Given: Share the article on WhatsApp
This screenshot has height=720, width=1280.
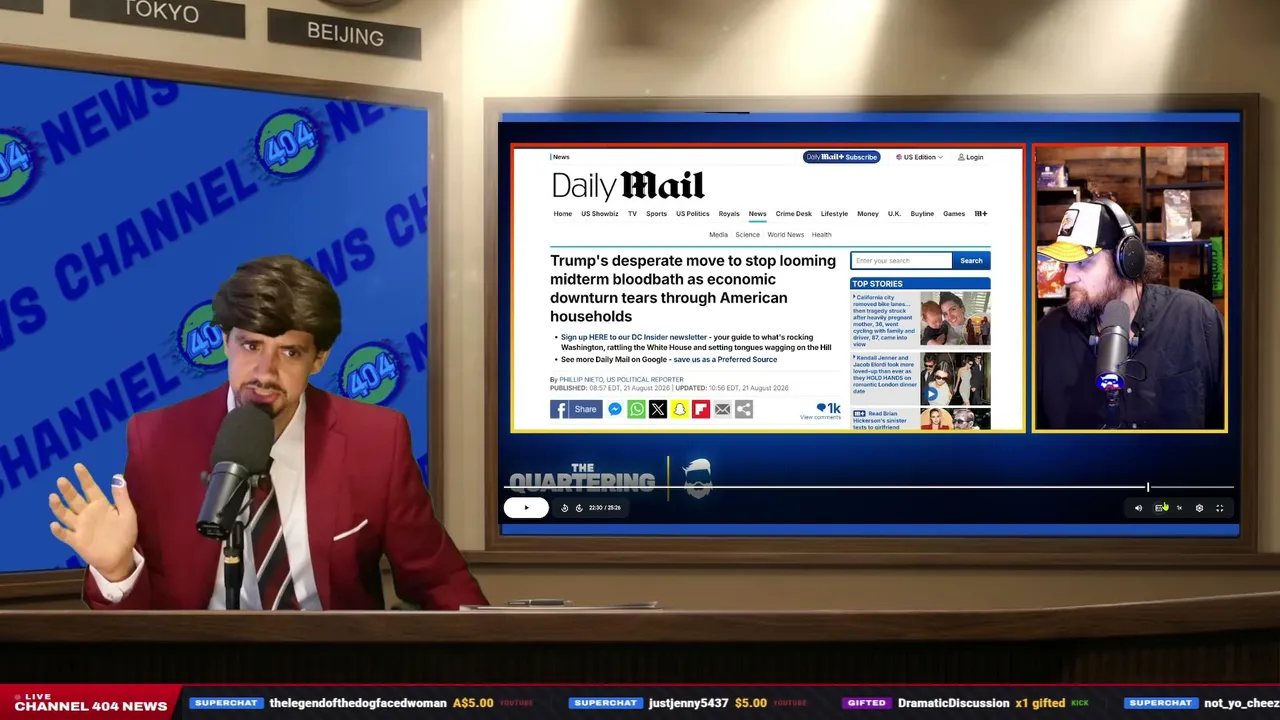Looking at the screenshot, I should (x=636, y=409).
